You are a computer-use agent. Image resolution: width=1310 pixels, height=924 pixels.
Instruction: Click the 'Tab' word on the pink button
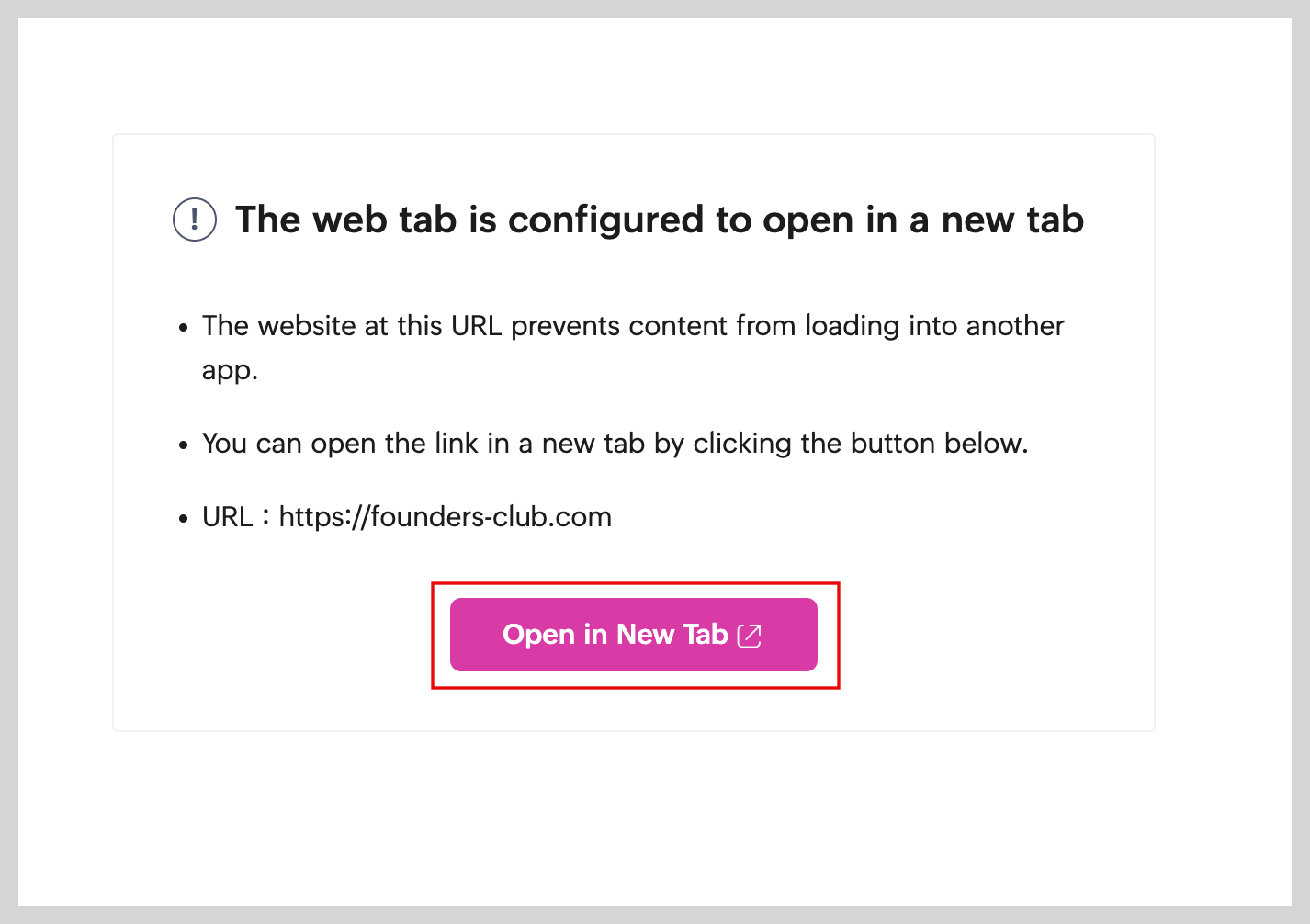pos(706,635)
